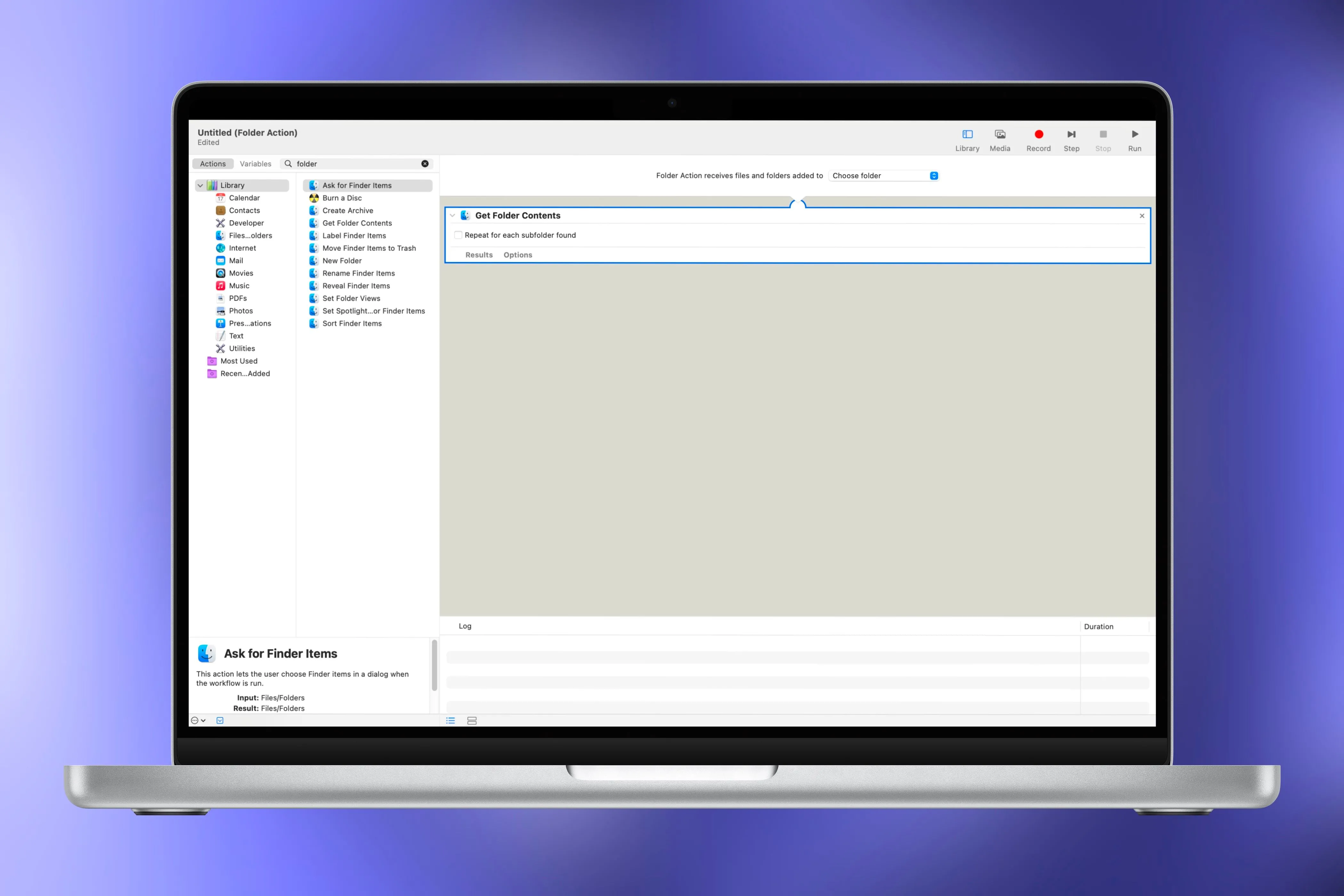This screenshot has height=896, width=1344.
Task: Collapse the Library tree in sidebar
Action: coord(200,185)
